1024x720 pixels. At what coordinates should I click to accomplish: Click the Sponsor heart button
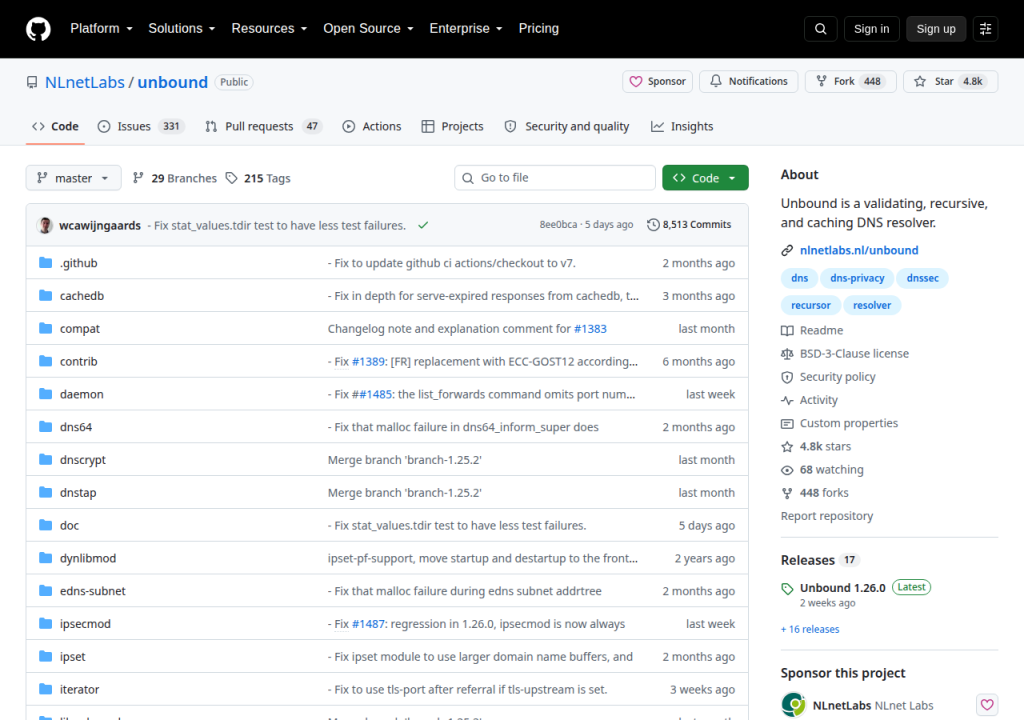pos(658,82)
